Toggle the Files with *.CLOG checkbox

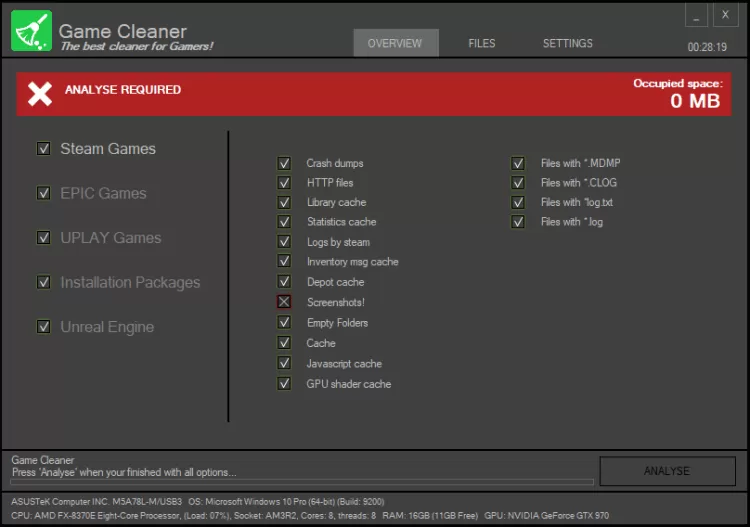coord(518,183)
